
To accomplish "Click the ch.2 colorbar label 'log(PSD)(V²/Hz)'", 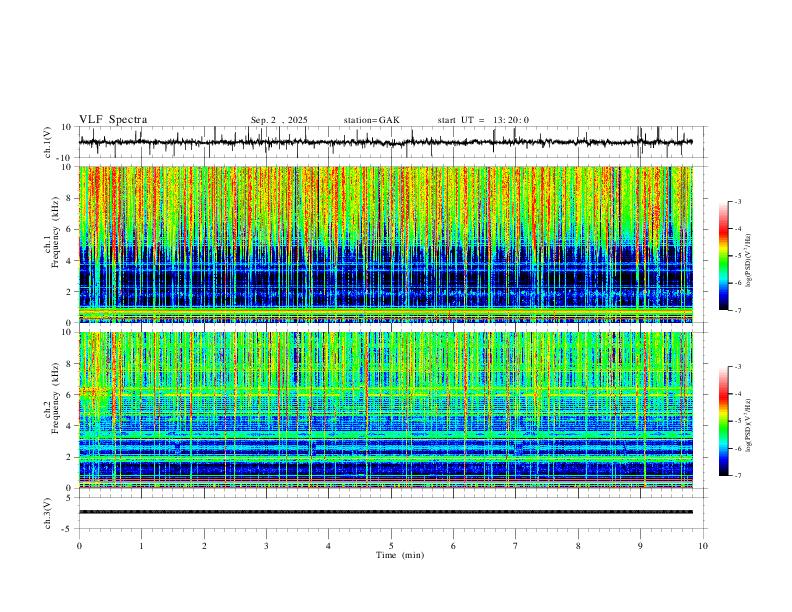I will (x=749, y=426).
